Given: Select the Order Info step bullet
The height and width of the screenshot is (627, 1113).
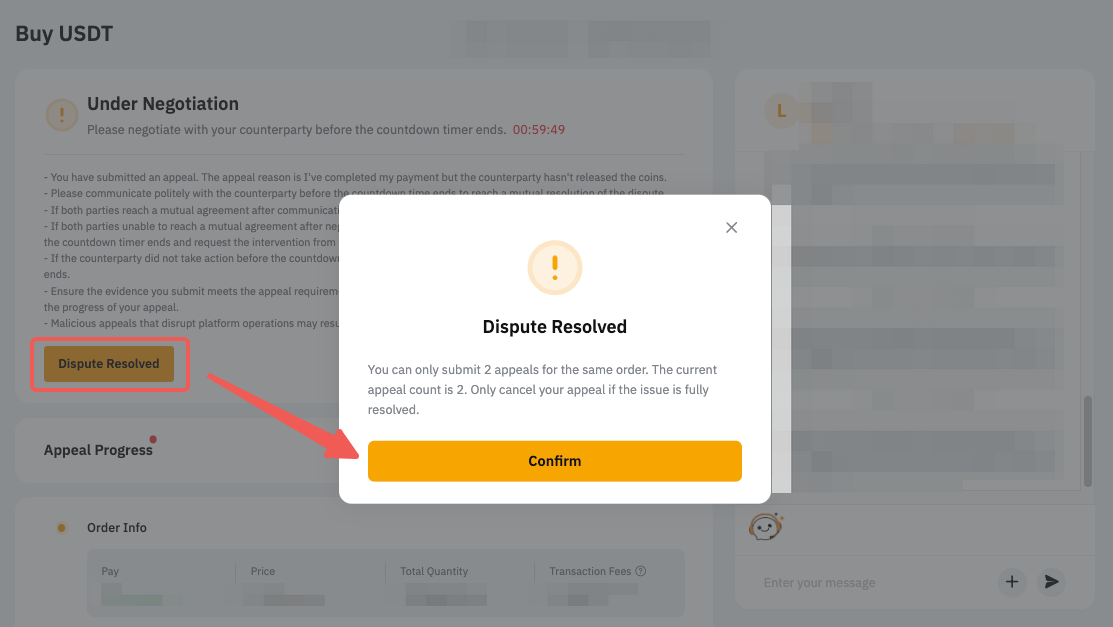Looking at the screenshot, I should point(62,528).
